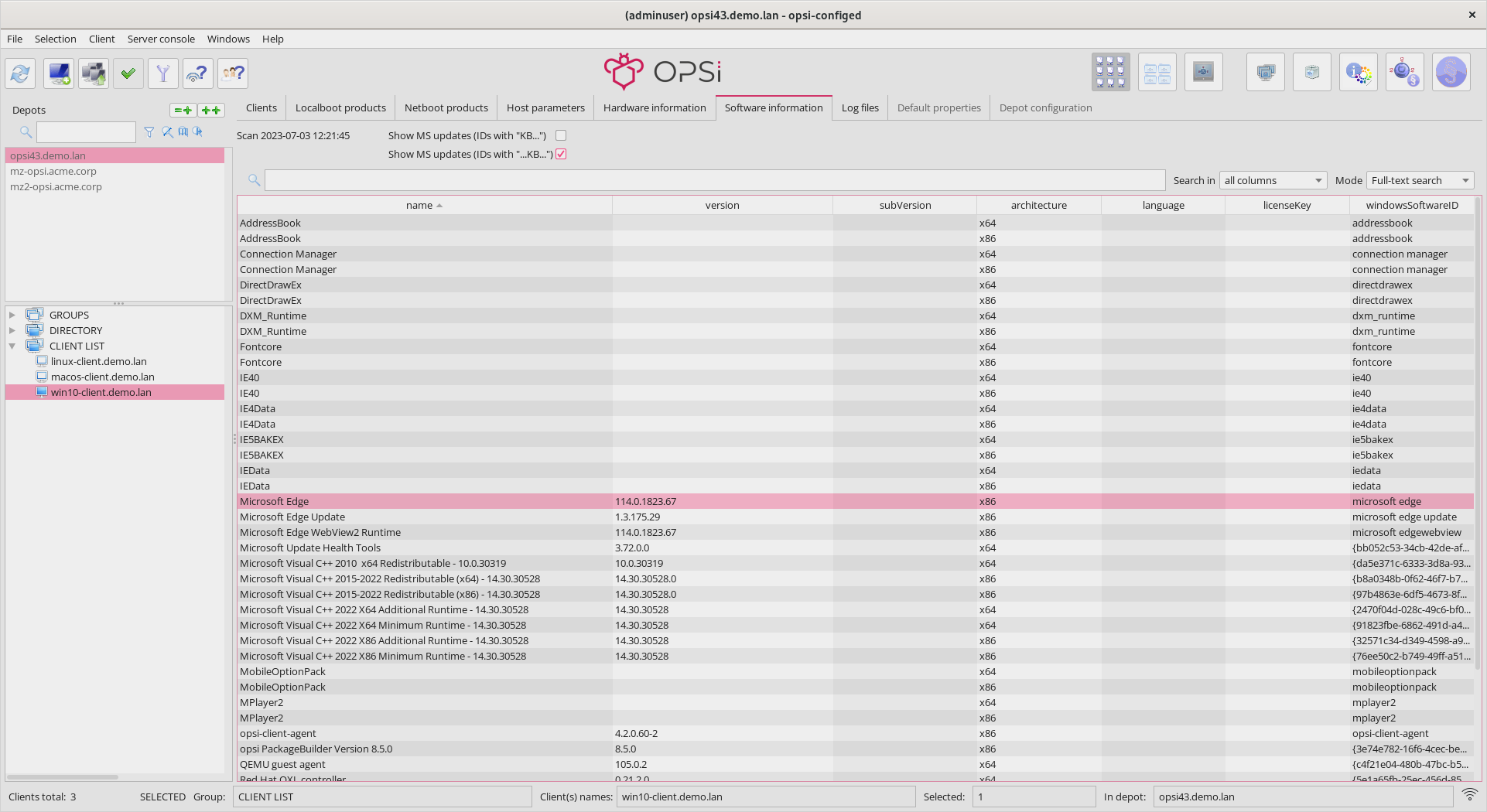Screen dimensions: 1487x812
Task: Open the File menu
Action: tap(15, 39)
